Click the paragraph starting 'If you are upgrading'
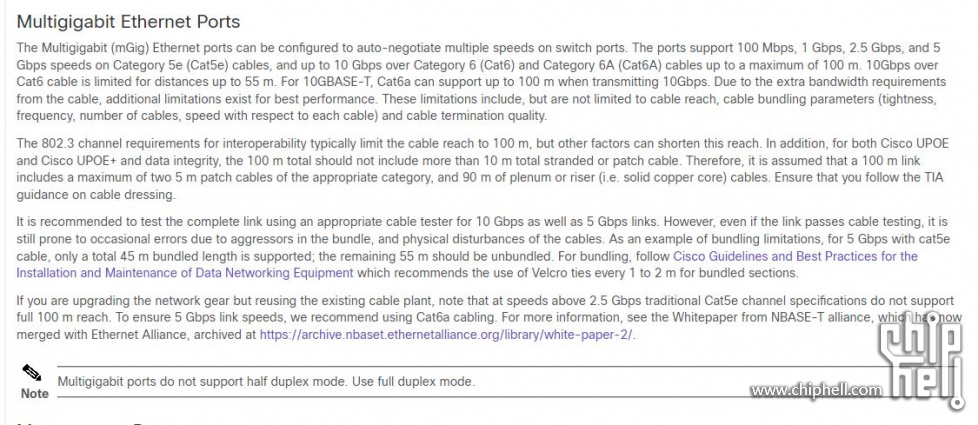This screenshot has width=978, height=425. (482, 318)
